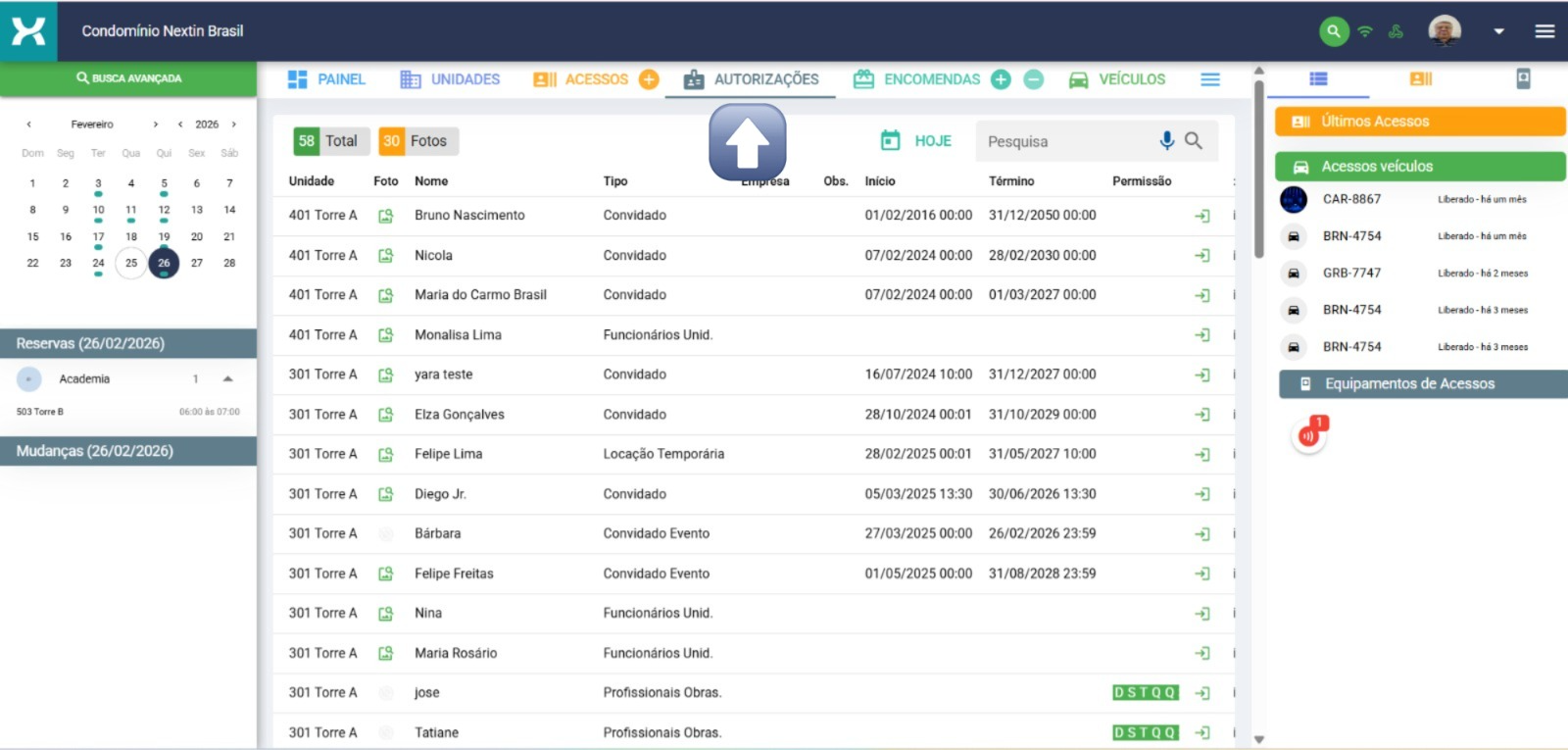Switch to the Unidades tab
This screenshot has height=750, width=1568.
451,79
